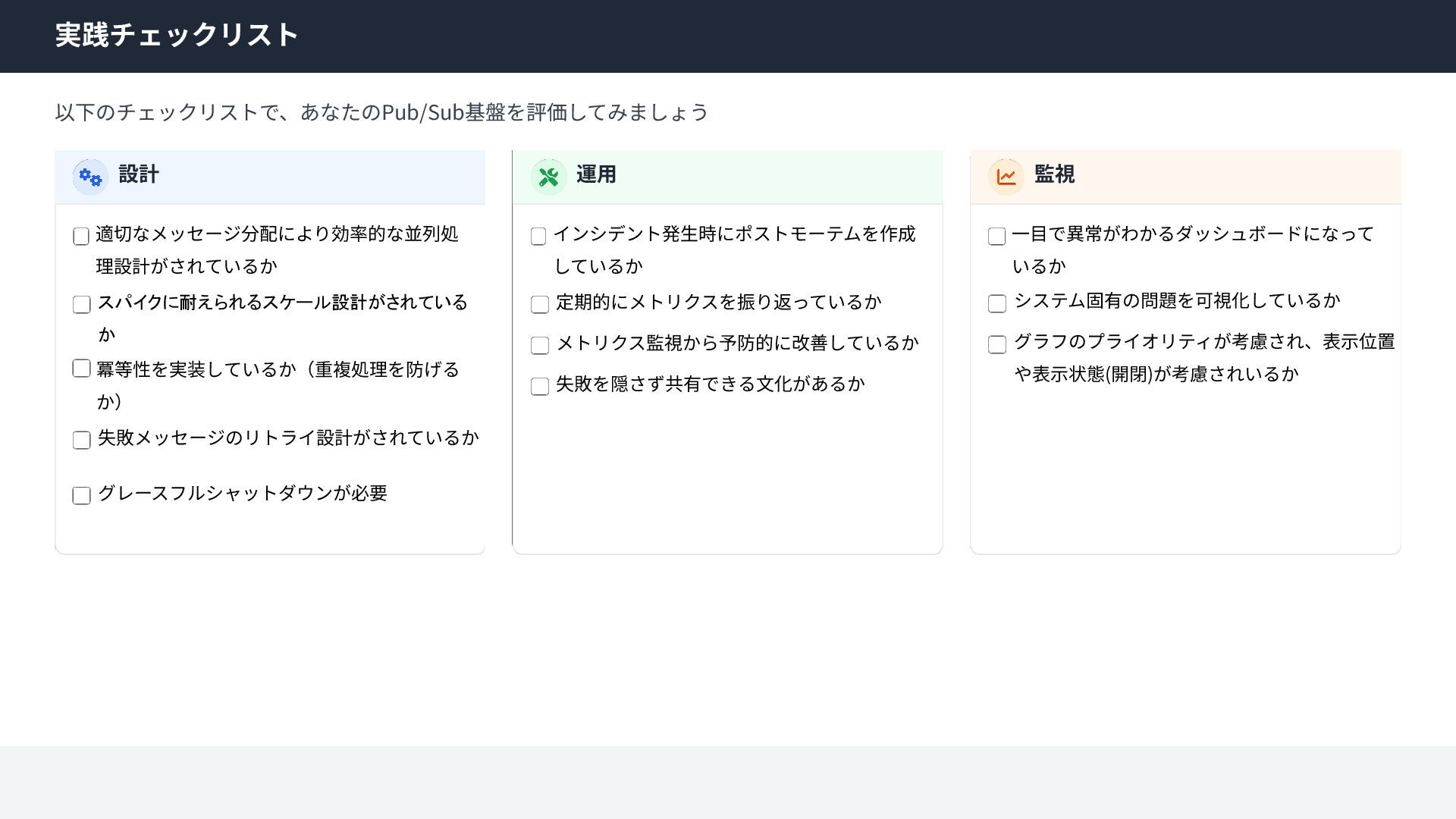Click the 設計 column header
This screenshot has height=819, width=1456.
point(139,174)
